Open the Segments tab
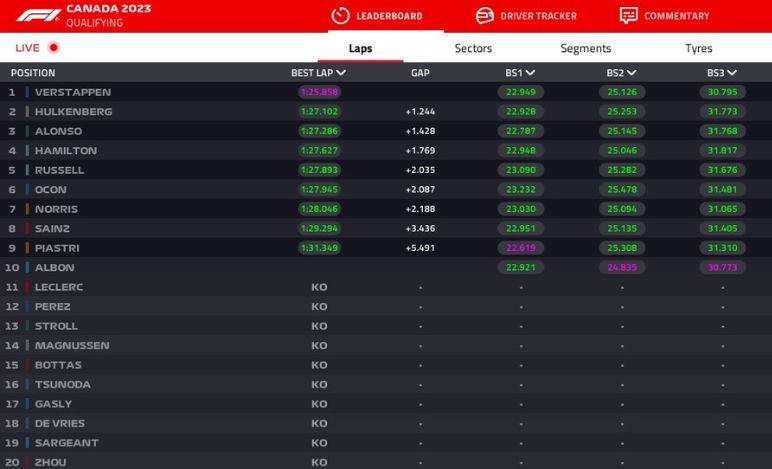 (585, 48)
